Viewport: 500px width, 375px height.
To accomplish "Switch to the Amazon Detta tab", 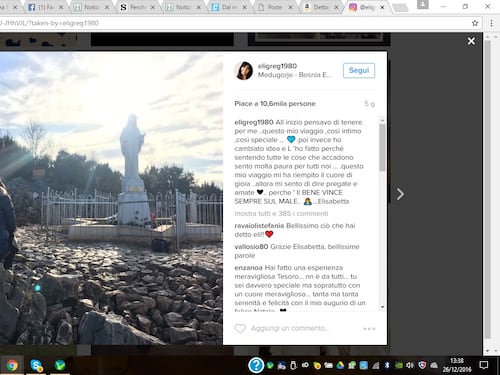I will pyautogui.click(x=320, y=7).
